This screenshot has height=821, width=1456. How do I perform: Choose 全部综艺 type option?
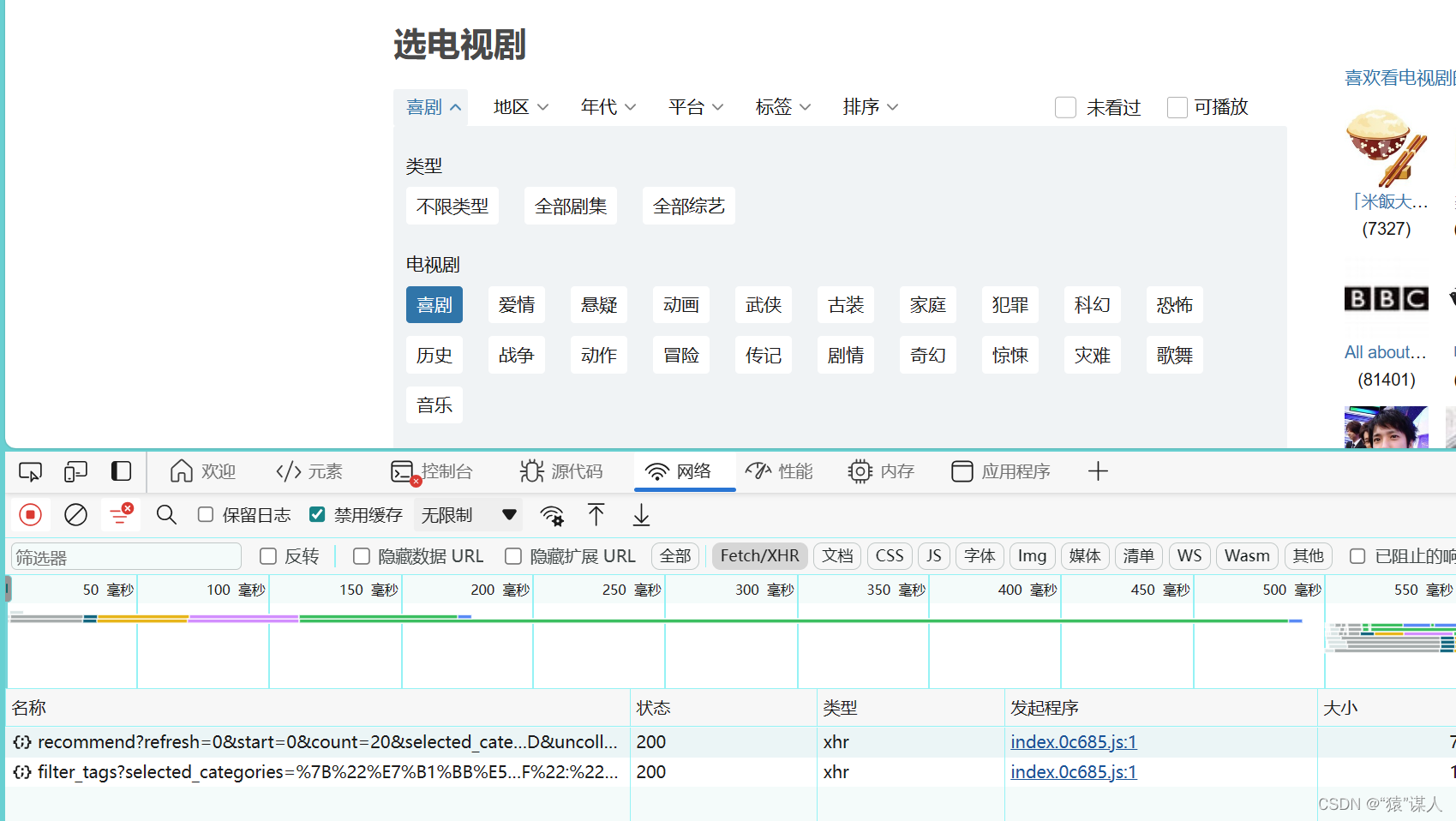point(689,207)
